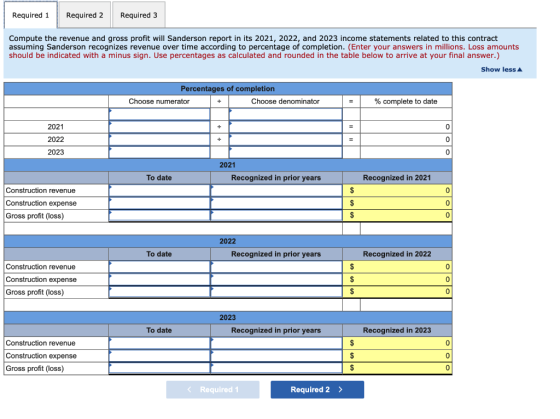The height and width of the screenshot is (419, 560).
Task: Click yellow Recognized in 2021 revenue cell
Action: (397, 190)
